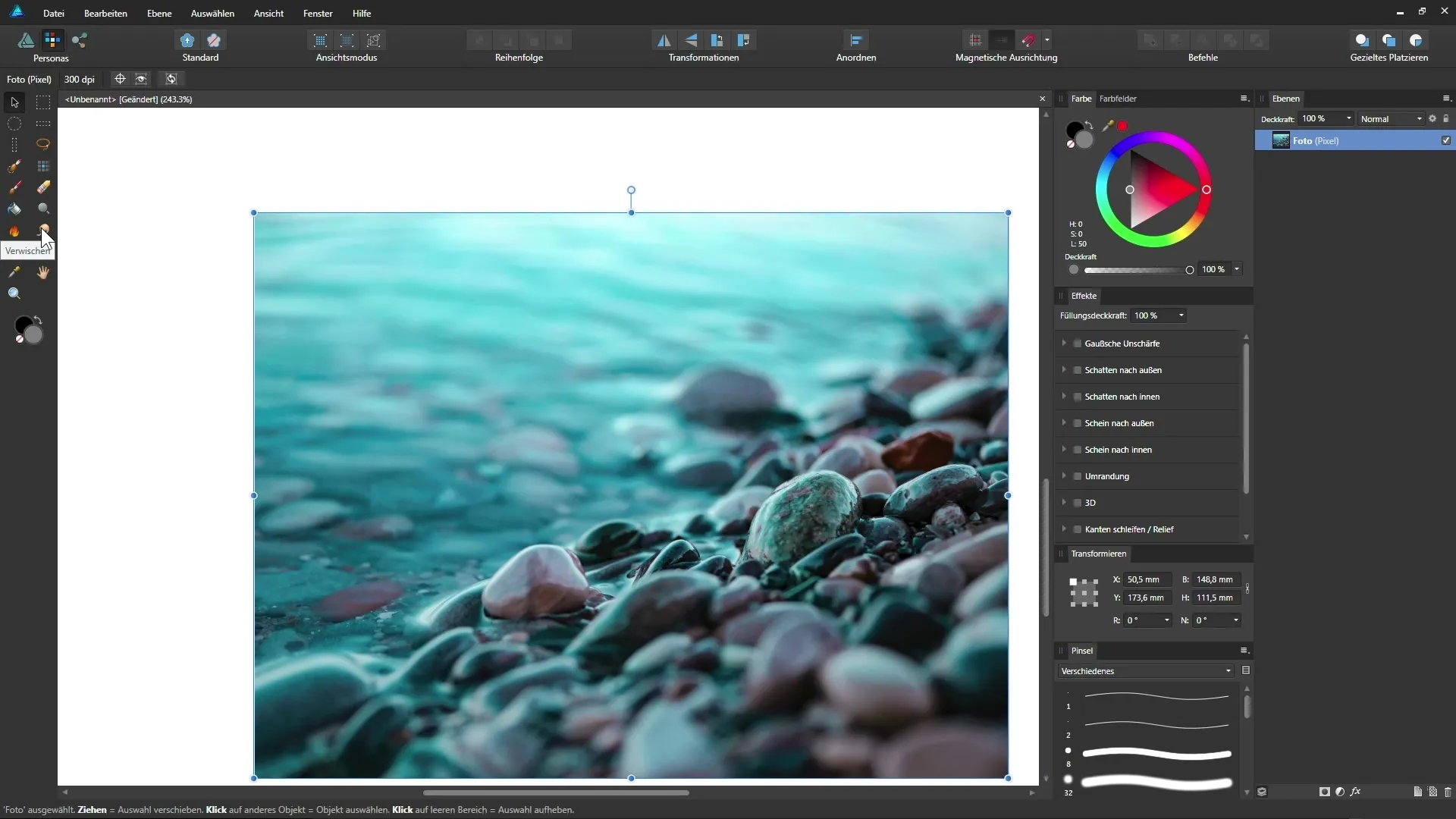Select the Move tool arrow
Screen dimensions: 1456x819
(14, 102)
